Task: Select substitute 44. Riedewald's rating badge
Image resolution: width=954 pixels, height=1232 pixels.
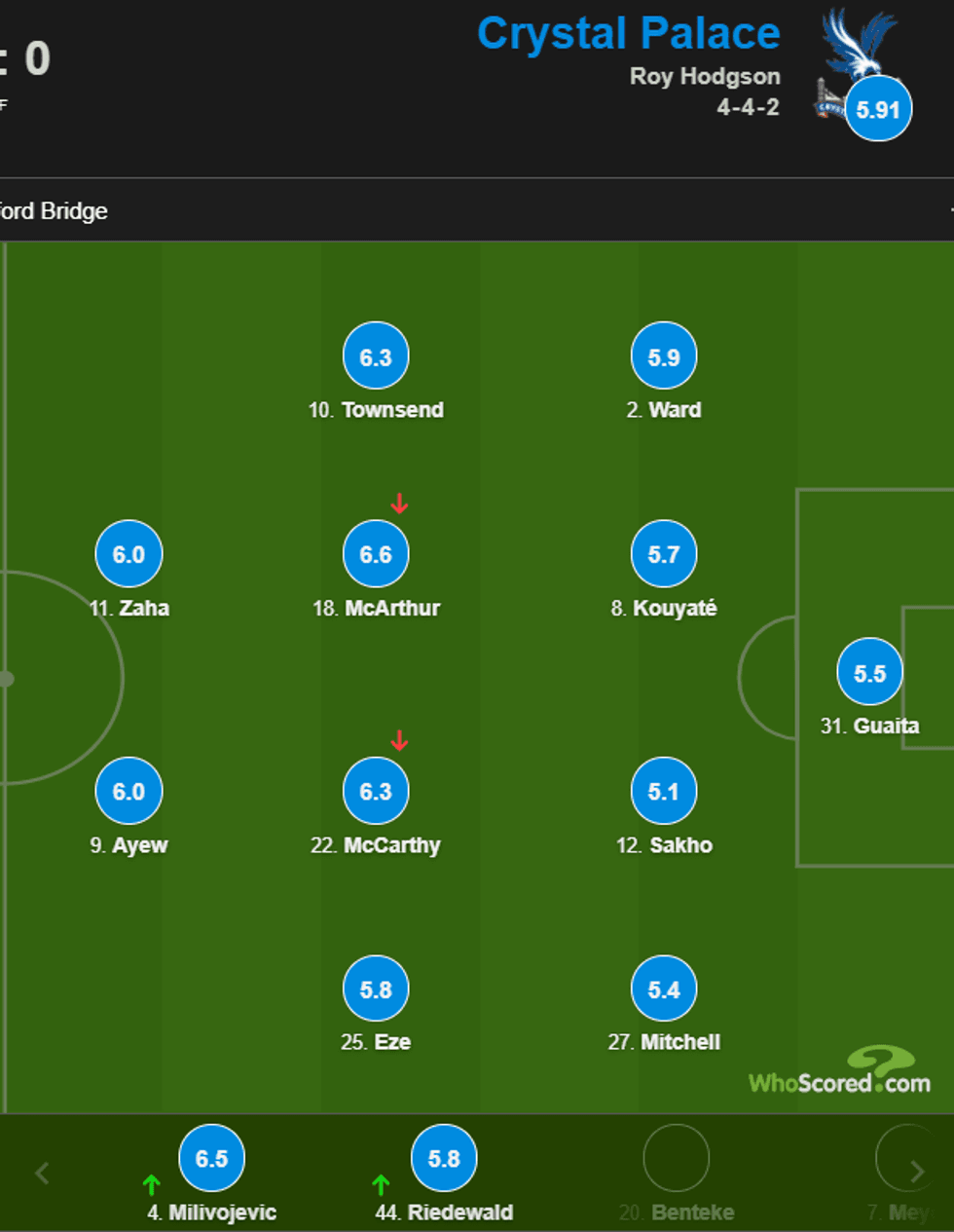Action: [444, 1158]
